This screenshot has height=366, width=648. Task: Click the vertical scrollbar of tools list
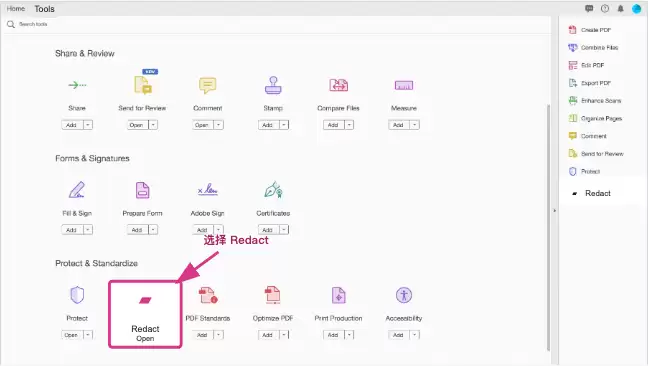[x=548, y=227]
